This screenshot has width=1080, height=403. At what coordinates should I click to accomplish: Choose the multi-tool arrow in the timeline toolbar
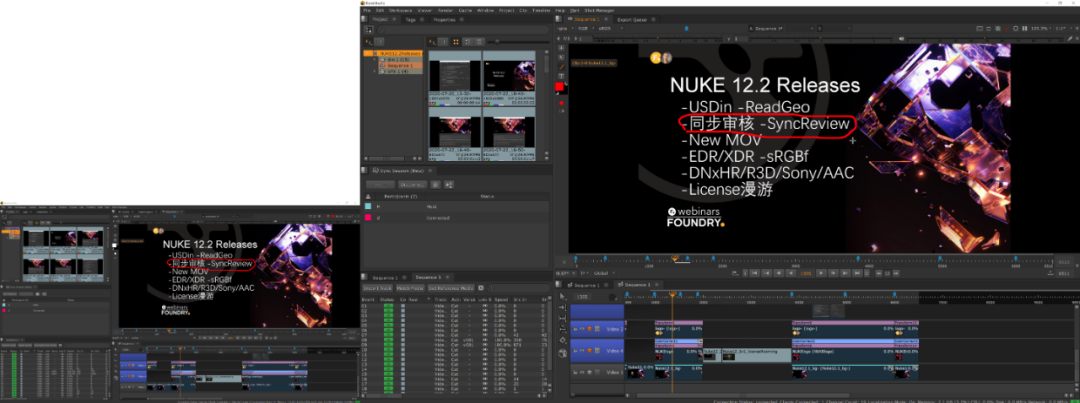click(563, 296)
